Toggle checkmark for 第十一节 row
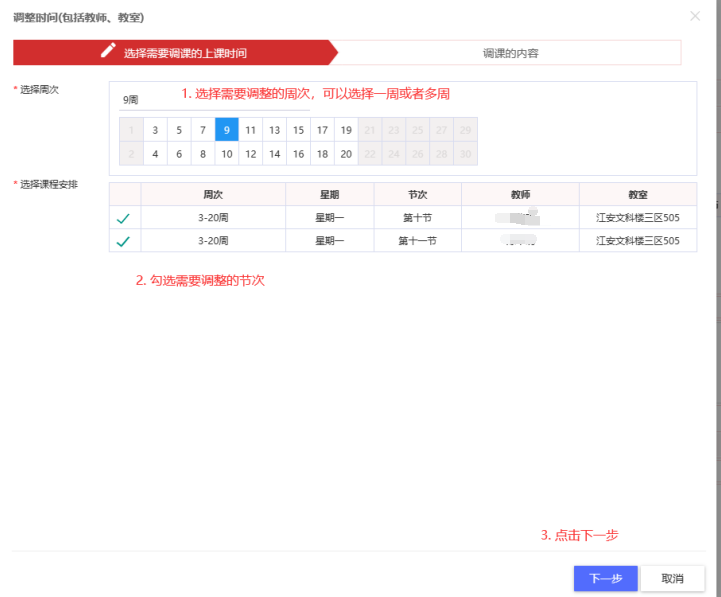The image size is (721, 597). (x=124, y=241)
